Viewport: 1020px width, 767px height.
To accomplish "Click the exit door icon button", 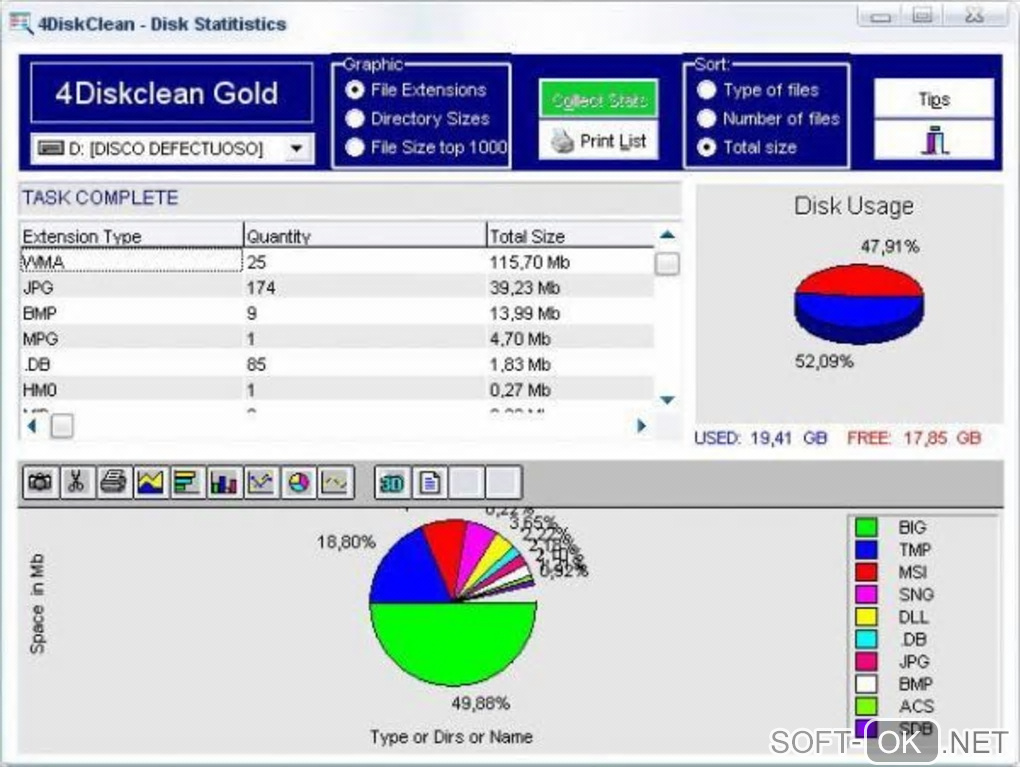I will coord(934,140).
